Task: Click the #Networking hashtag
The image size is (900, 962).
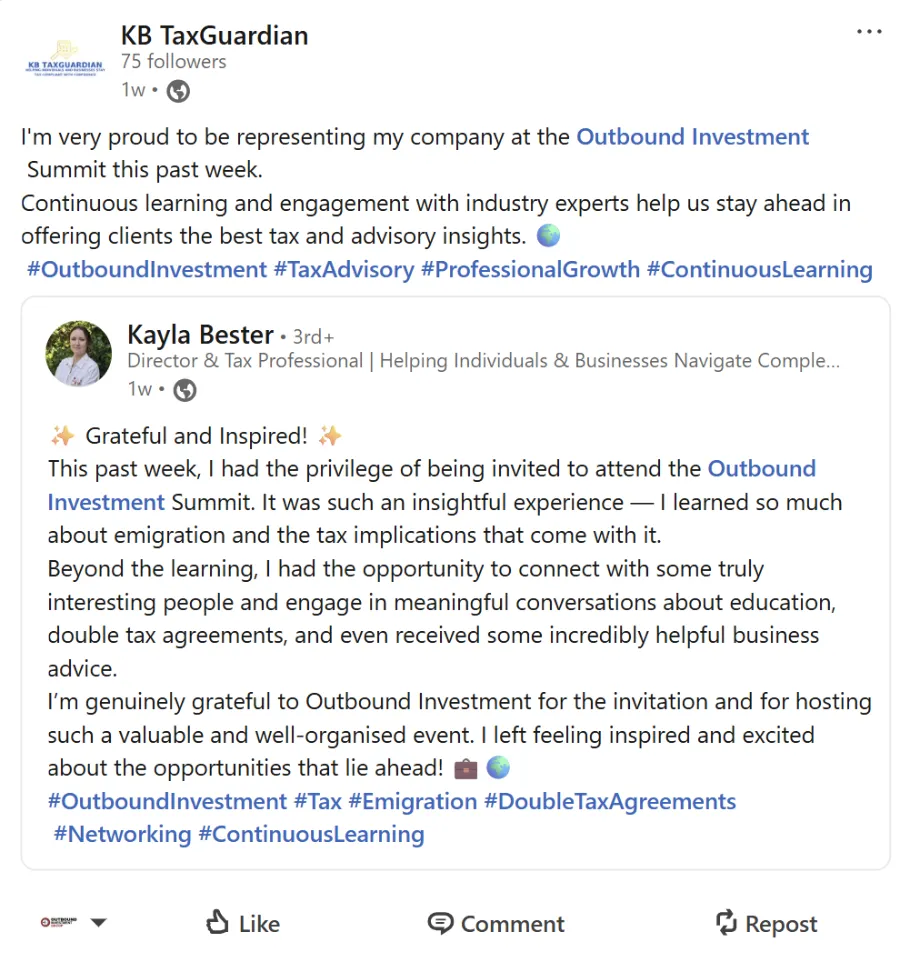Action: 122,834
